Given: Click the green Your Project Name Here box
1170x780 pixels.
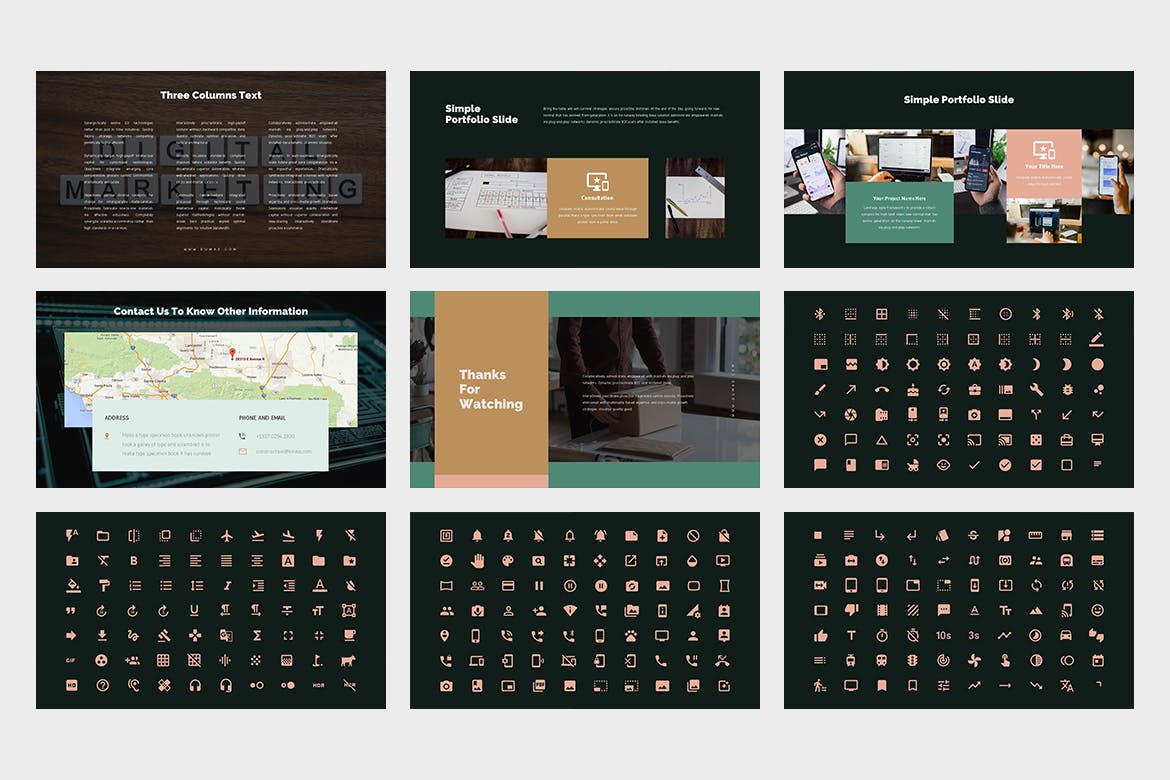Looking at the screenshot, I should coord(899,212).
